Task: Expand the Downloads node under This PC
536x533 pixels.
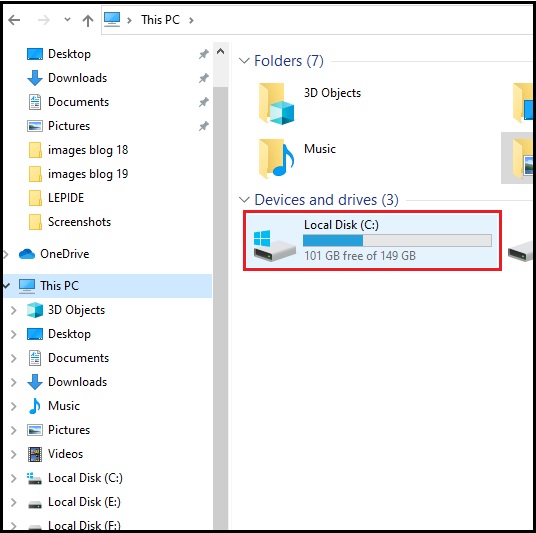Action: click(x=14, y=382)
